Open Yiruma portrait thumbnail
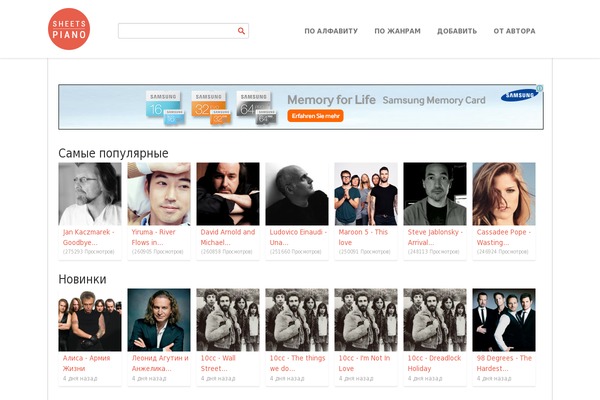600x400 pixels. [x=159, y=194]
